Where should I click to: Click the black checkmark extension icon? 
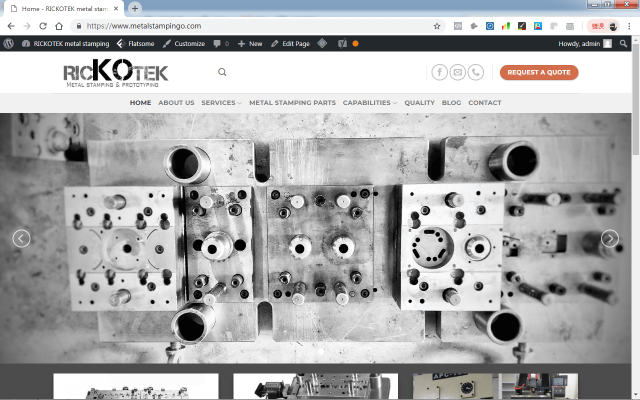coord(522,26)
